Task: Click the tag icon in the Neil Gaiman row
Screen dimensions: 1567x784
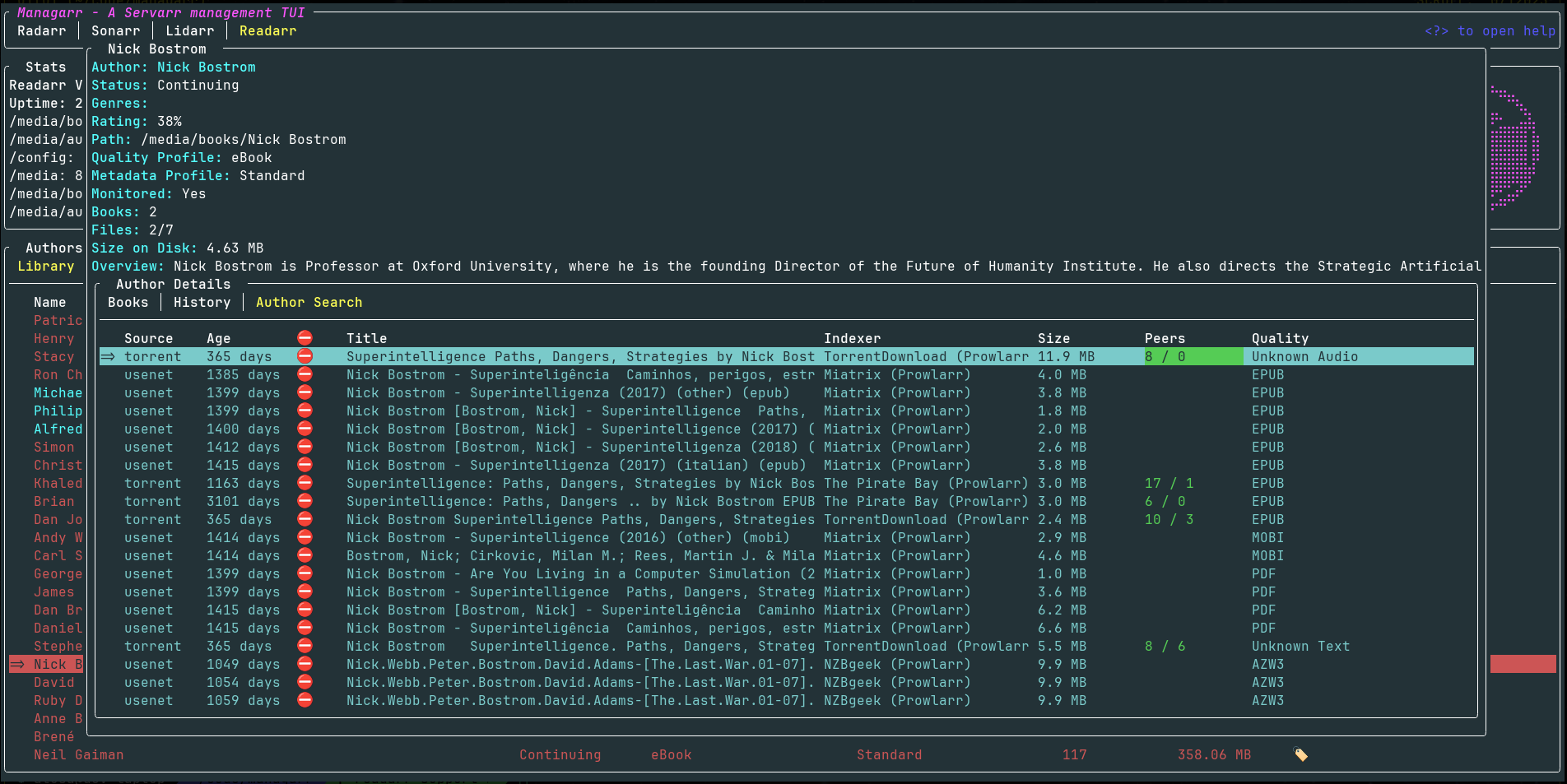Action: tap(1300, 754)
